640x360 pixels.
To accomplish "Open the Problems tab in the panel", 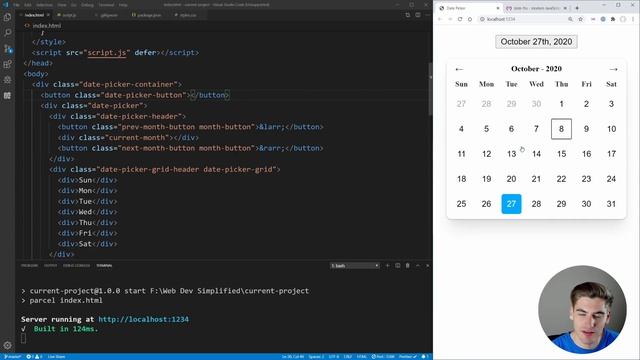I will click(29, 266).
